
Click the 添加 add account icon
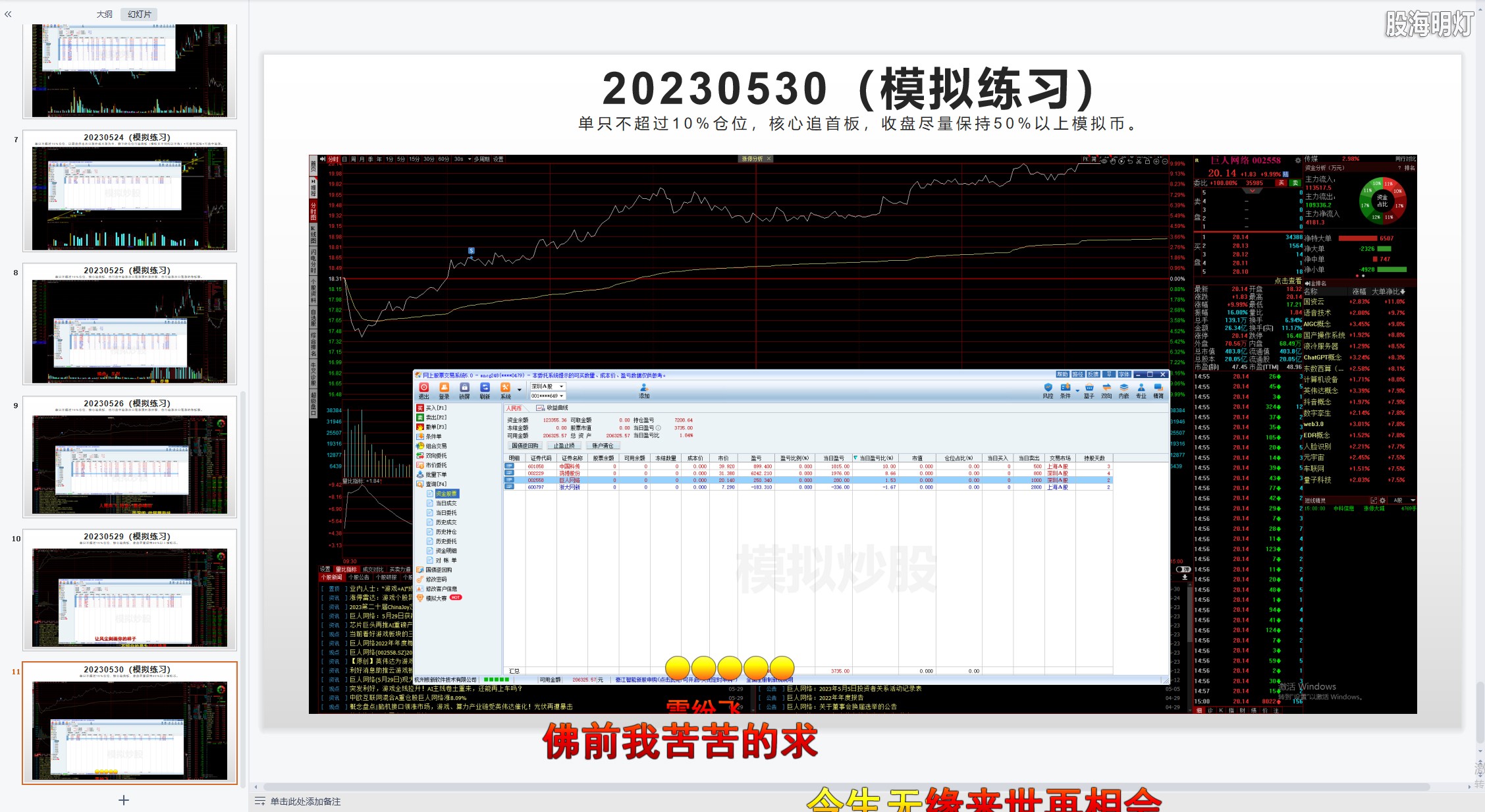(644, 391)
